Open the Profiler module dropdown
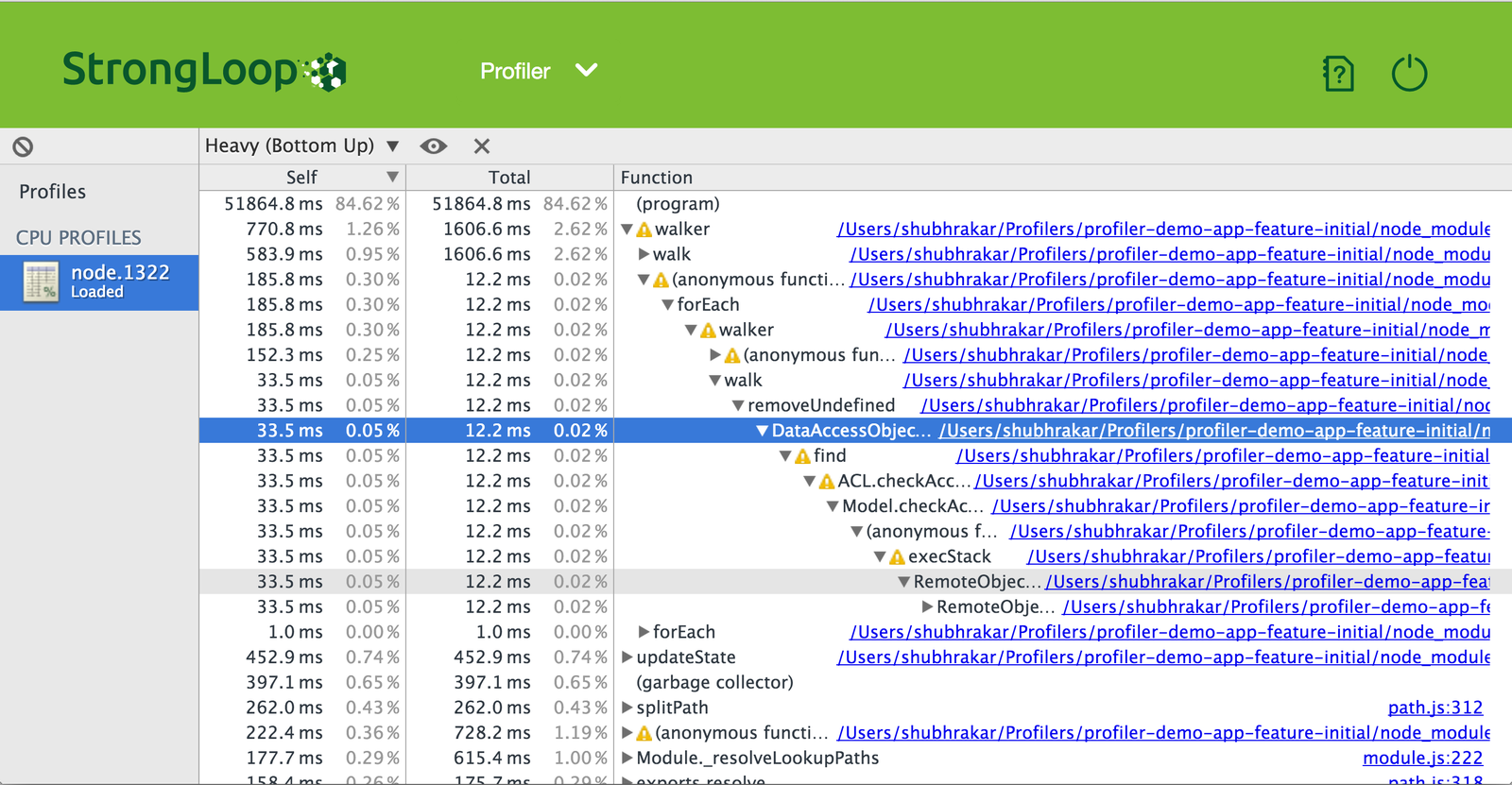Viewport: 1512px width, 785px height. click(539, 71)
